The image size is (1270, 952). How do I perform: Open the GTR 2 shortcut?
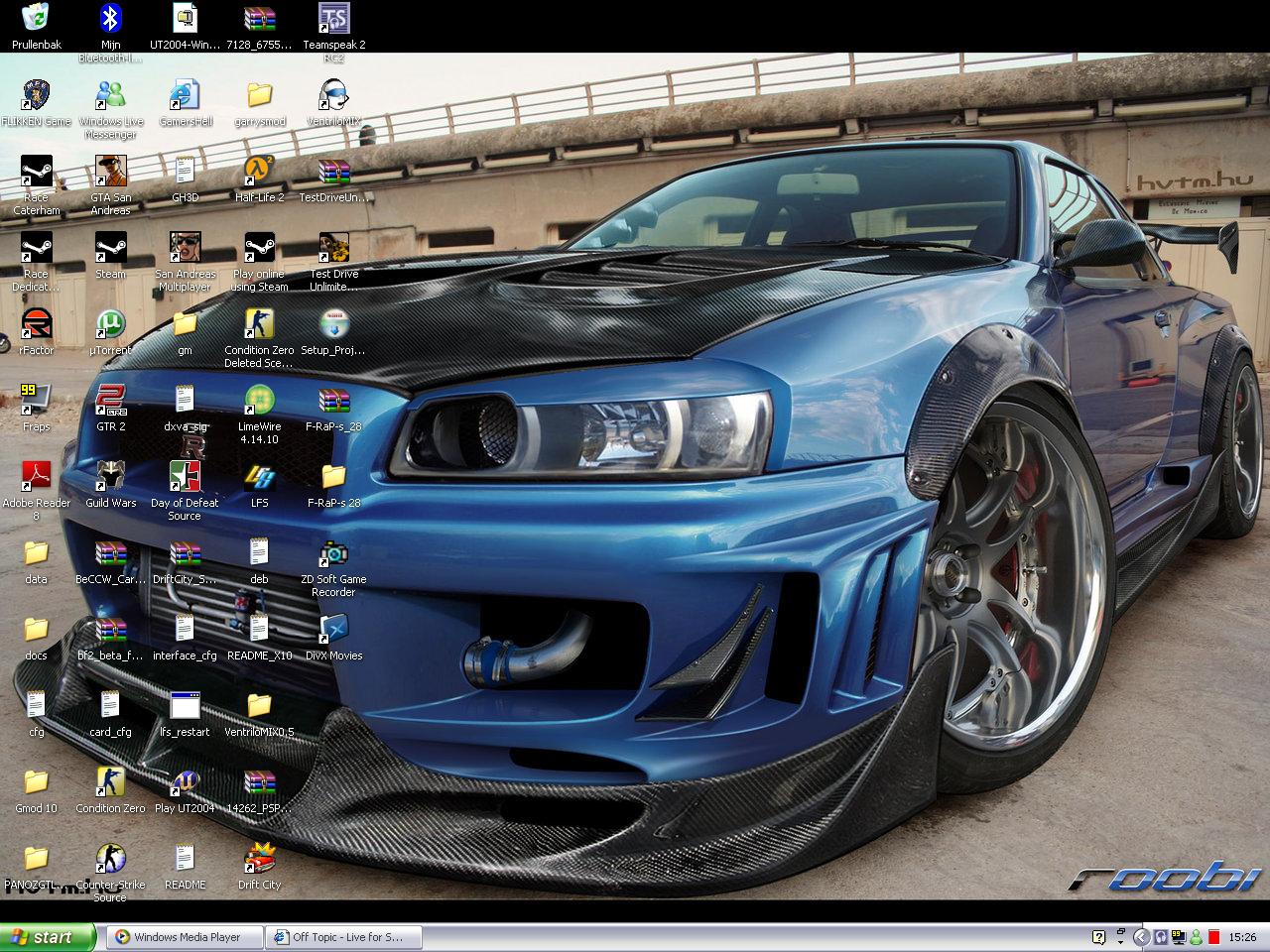[111, 409]
